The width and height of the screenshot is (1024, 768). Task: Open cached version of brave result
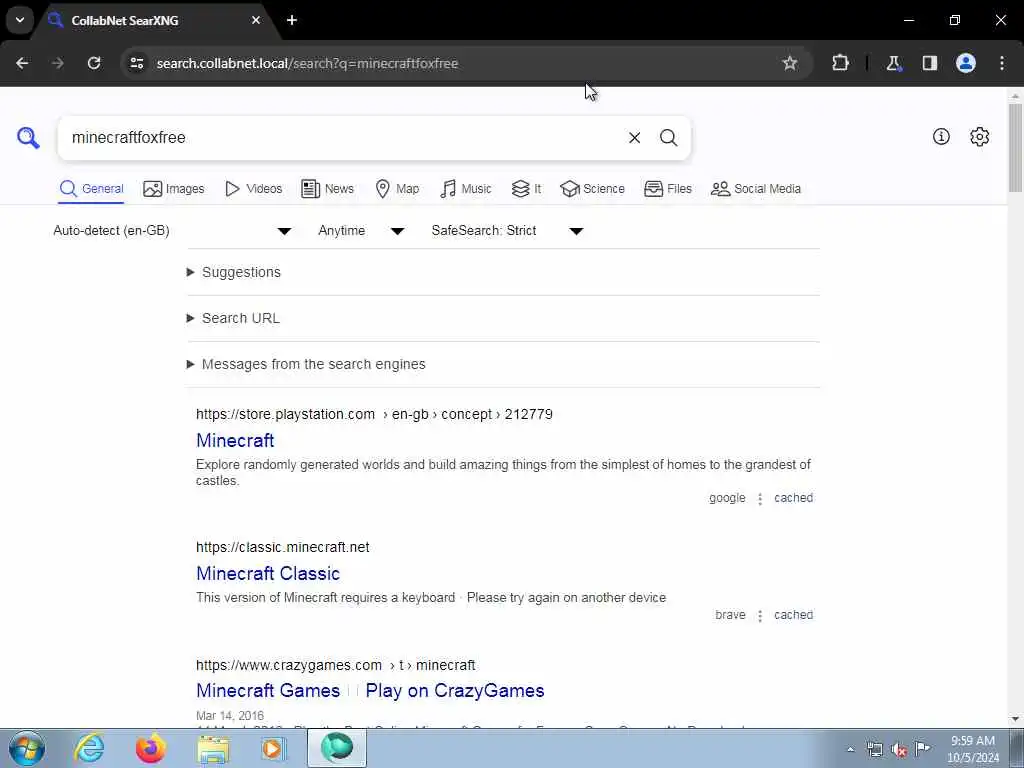click(793, 615)
